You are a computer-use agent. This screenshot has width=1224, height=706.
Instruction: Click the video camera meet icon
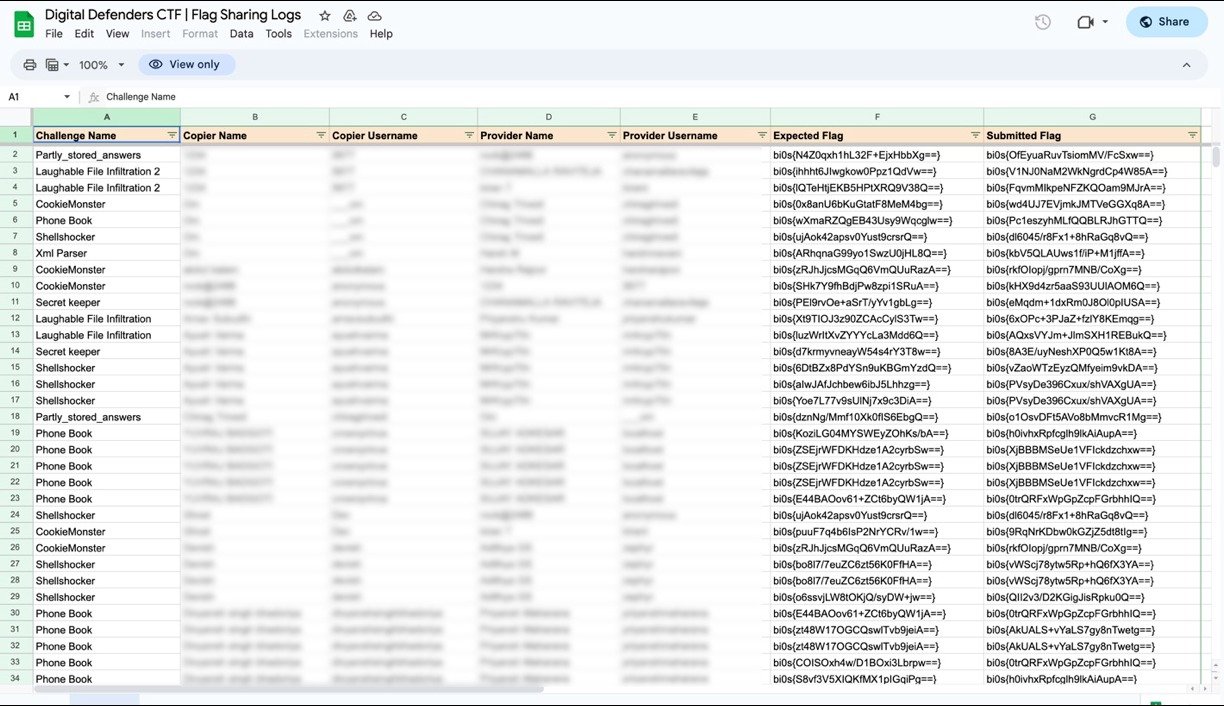click(x=1086, y=22)
